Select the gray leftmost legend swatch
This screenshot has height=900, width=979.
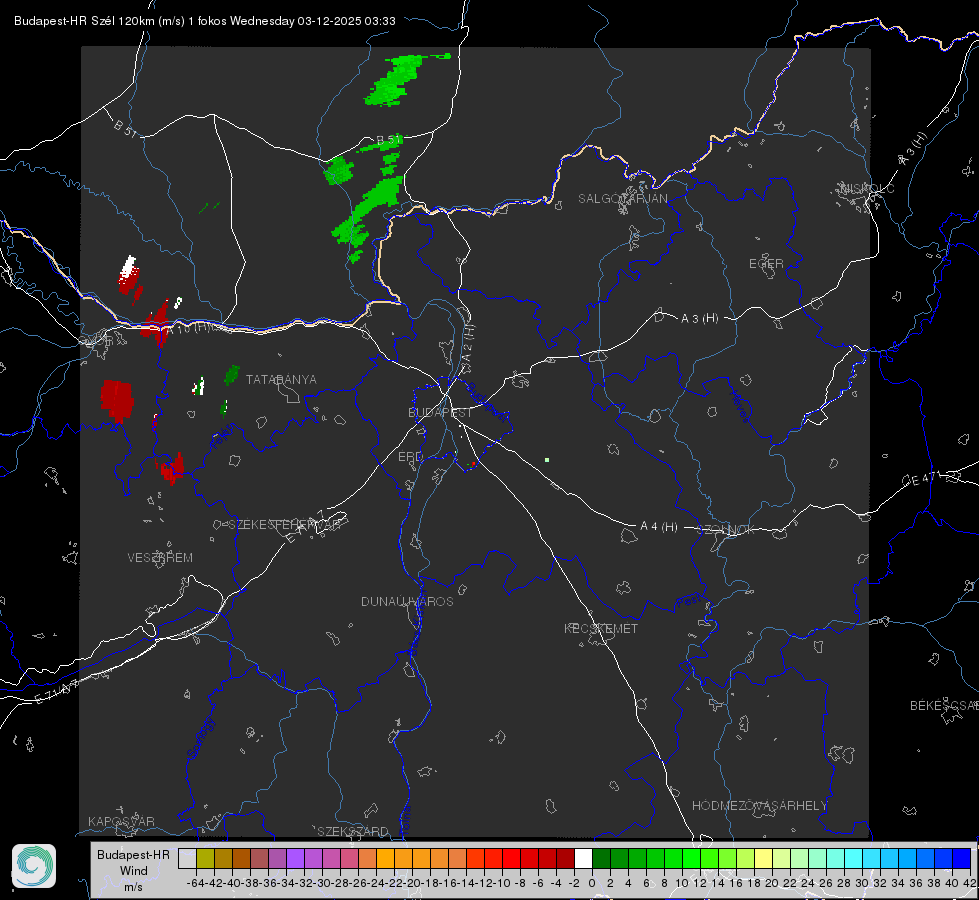(187, 859)
